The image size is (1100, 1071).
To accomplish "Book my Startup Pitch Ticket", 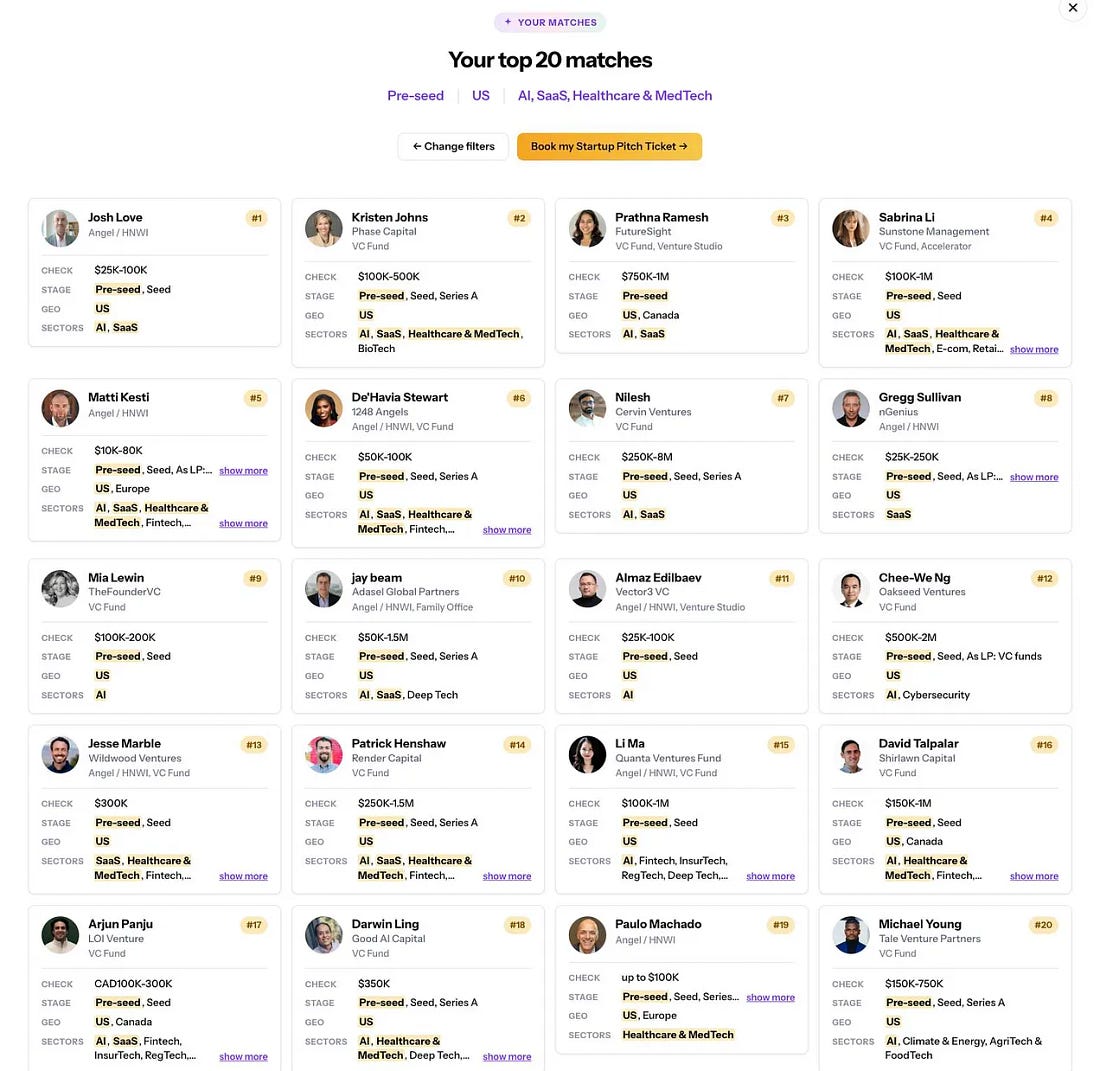I will click(x=609, y=147).
